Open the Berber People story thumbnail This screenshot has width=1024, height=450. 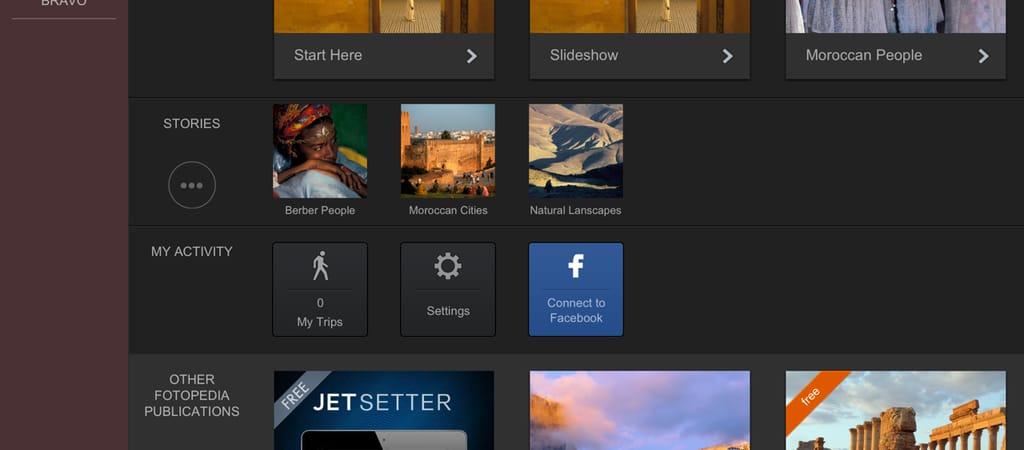point(320,151)
